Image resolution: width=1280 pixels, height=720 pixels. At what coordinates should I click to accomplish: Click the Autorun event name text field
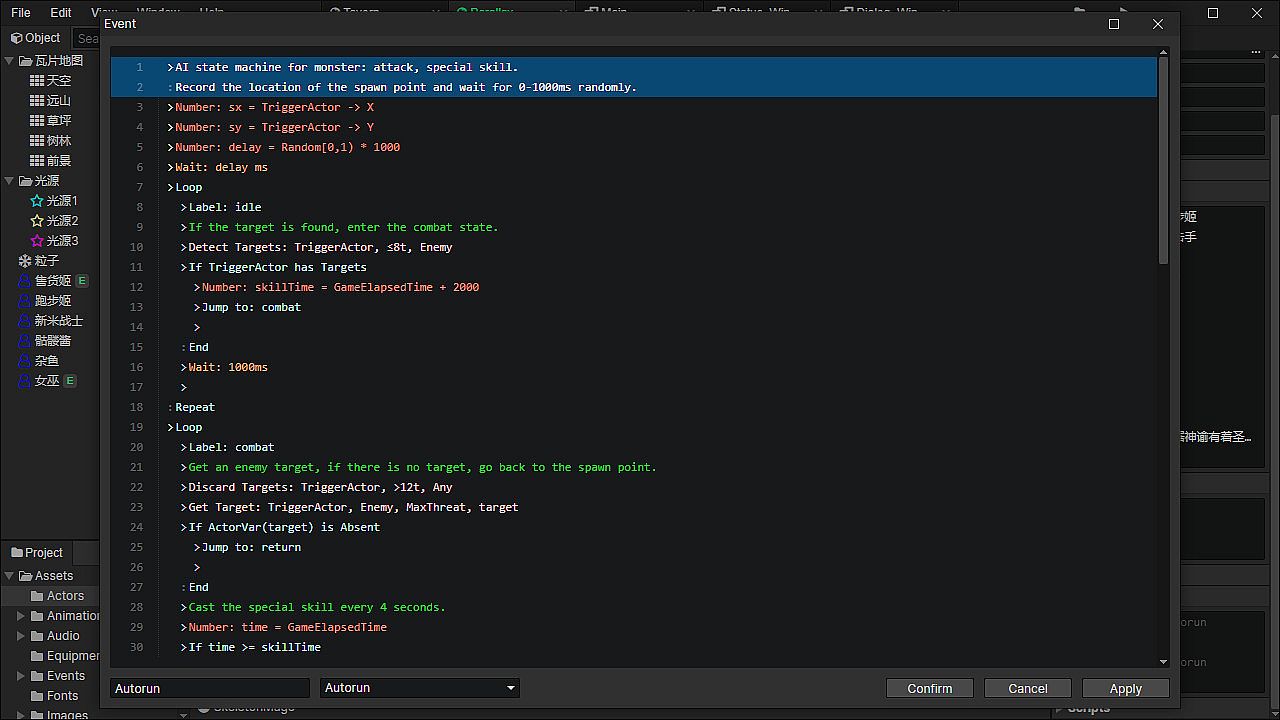209,688
